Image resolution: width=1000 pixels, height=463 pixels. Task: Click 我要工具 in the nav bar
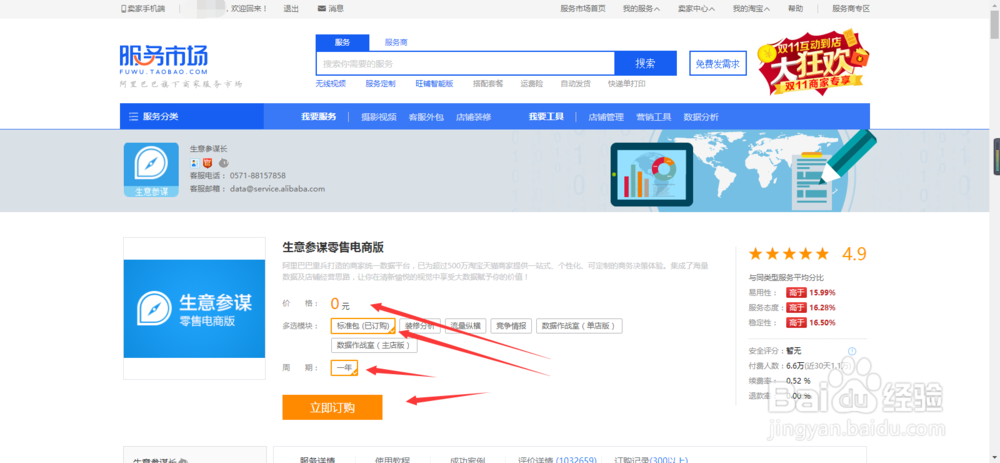point(546,117)
